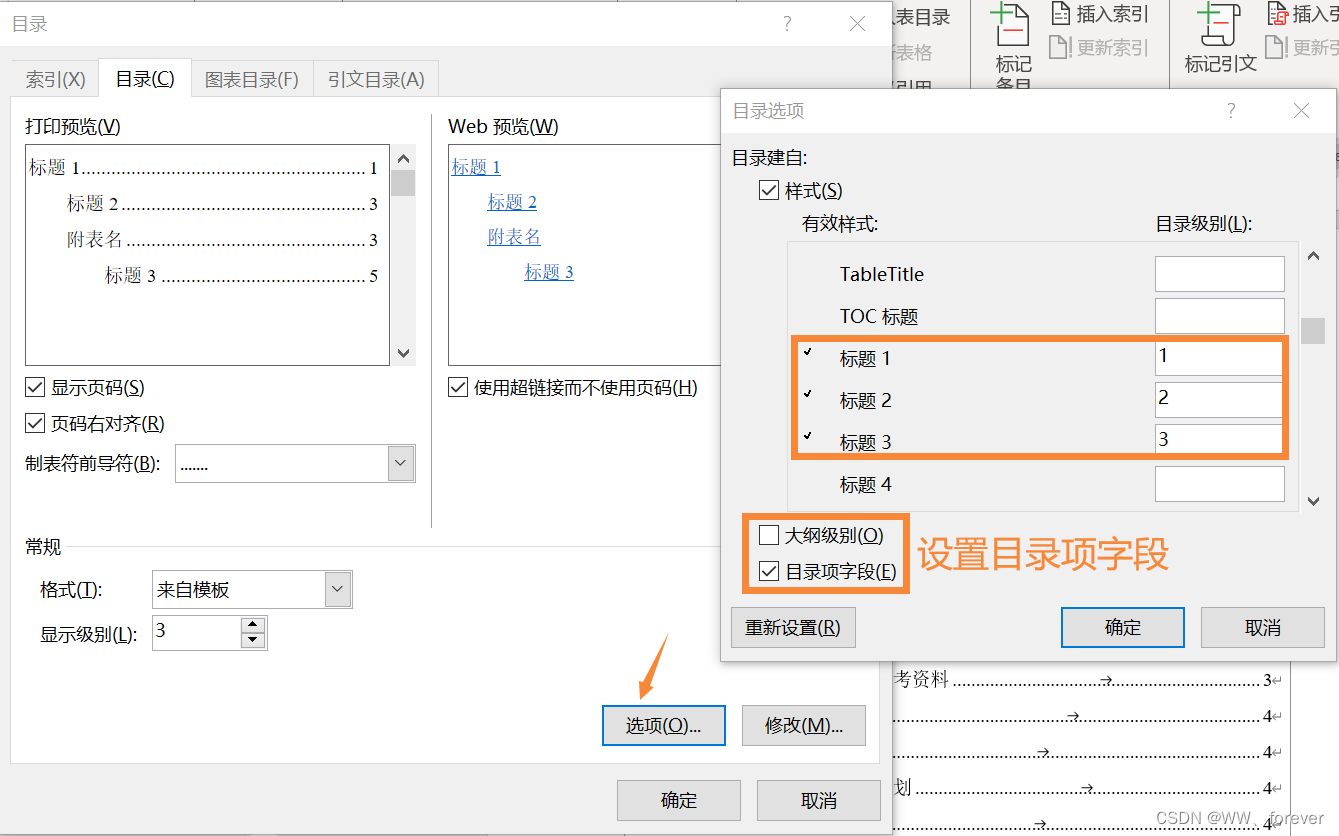
Task: Click the help question mark in 目录 dialog
Action: 787,24
